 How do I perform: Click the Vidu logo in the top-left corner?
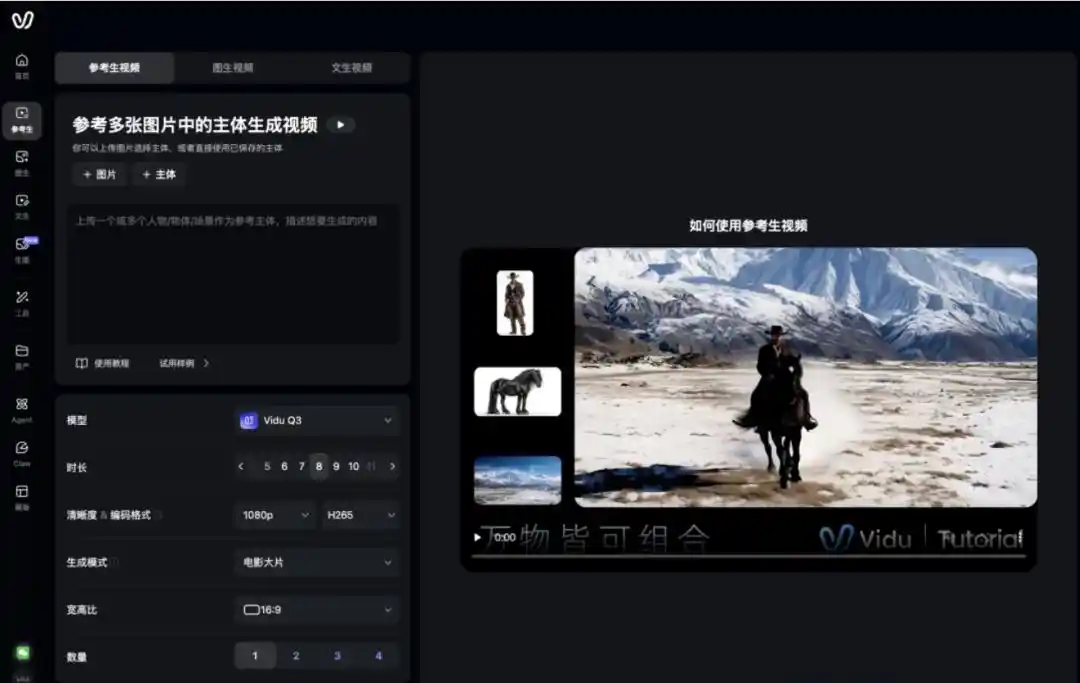22,21
